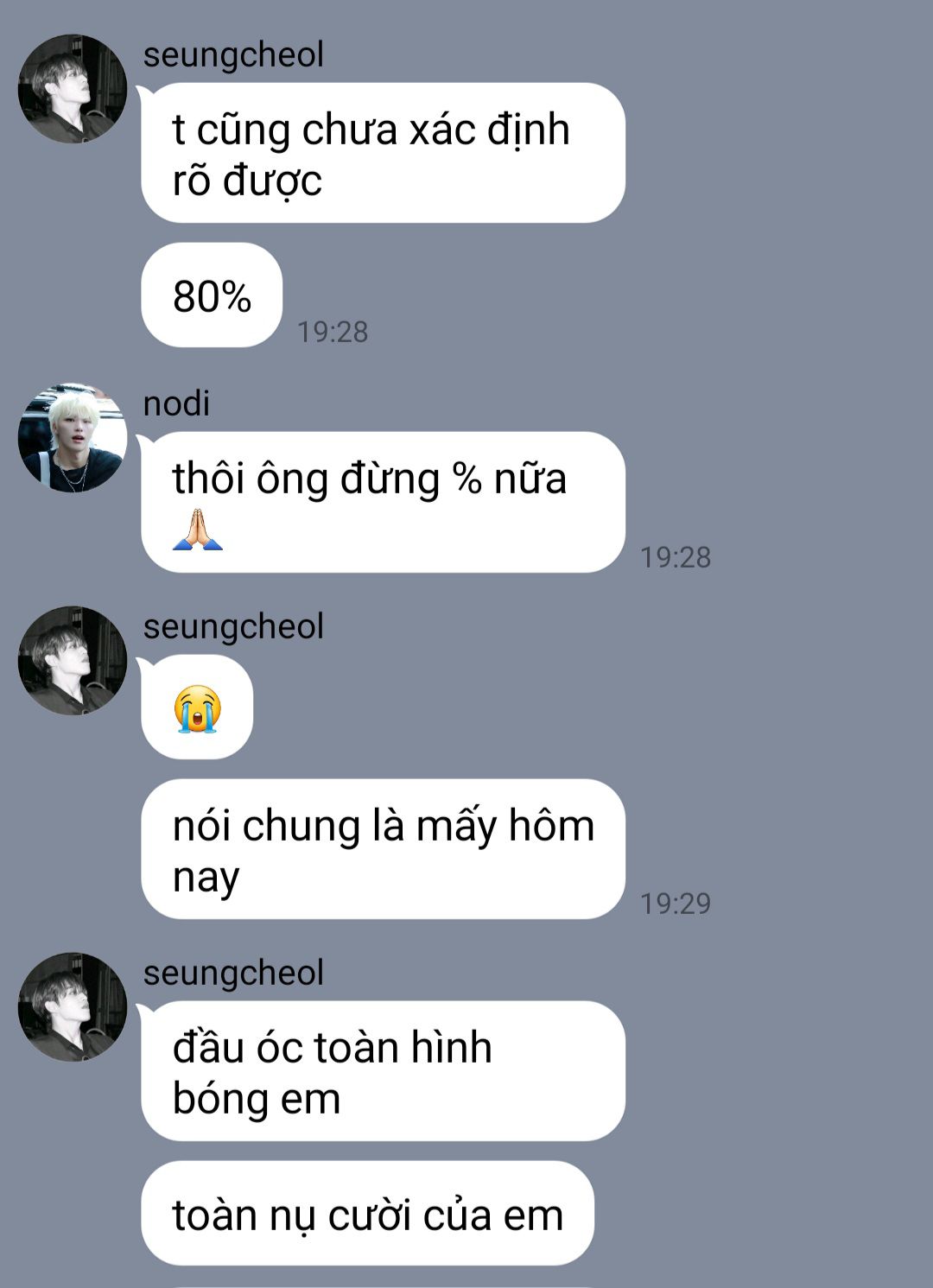Click the 19:28 timestamp beside nodi's message
Screen dimensions: 933x1288
click(x=676, y=557)
